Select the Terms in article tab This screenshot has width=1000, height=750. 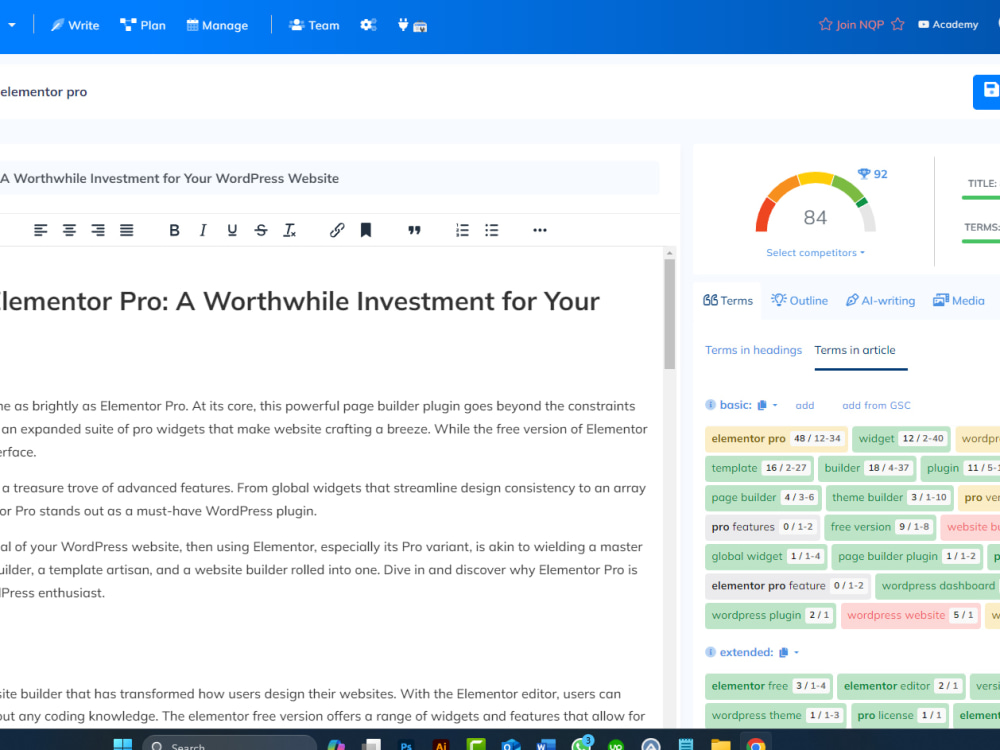[x=855, y=350]
